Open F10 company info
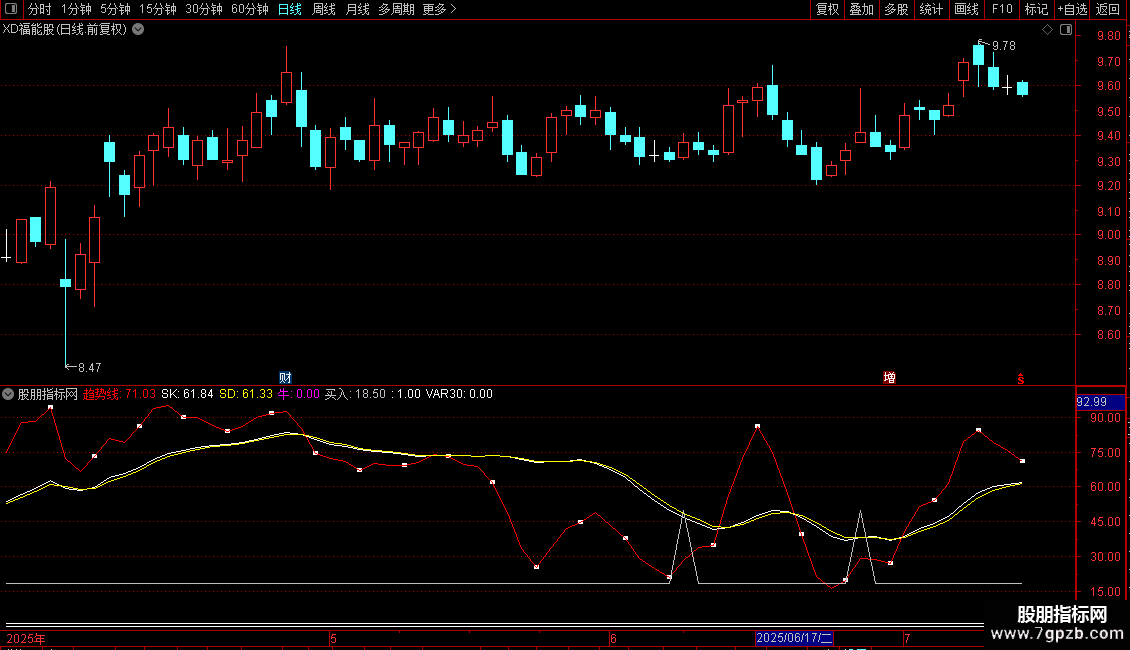1130x650 pixels. pyautogui.click(x=1002, y=9)
